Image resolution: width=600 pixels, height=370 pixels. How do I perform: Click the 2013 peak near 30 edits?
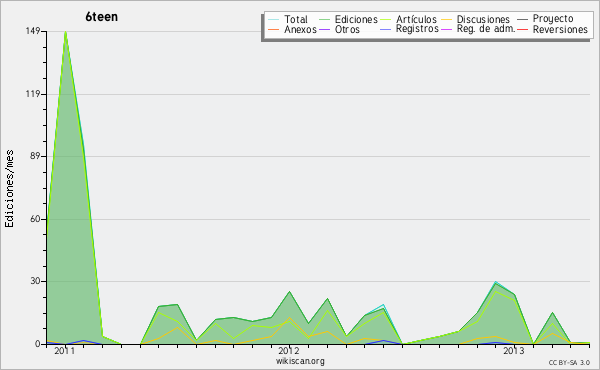(496, 282)
